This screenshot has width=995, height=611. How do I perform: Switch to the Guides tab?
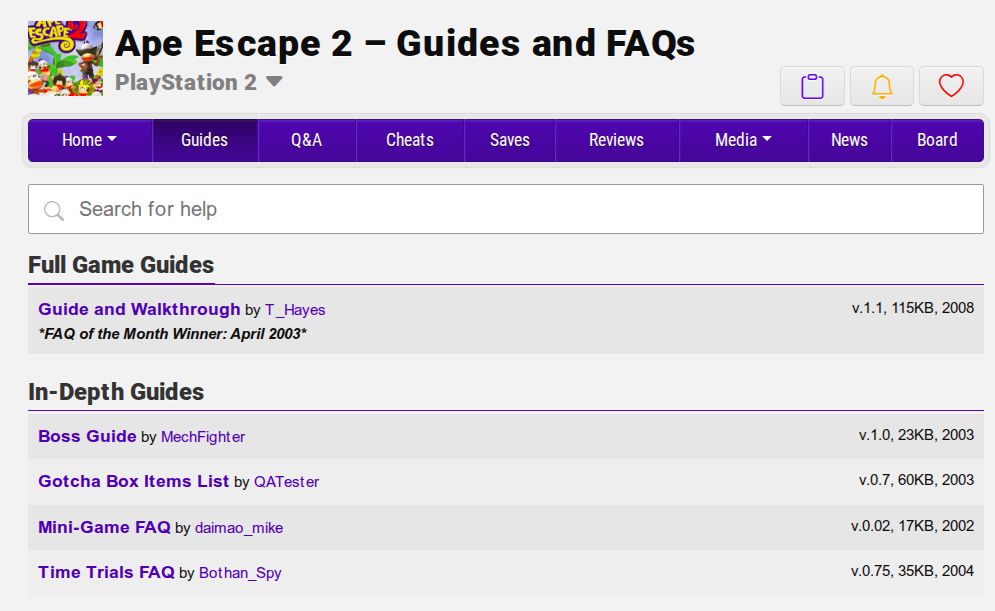(204, 140)
